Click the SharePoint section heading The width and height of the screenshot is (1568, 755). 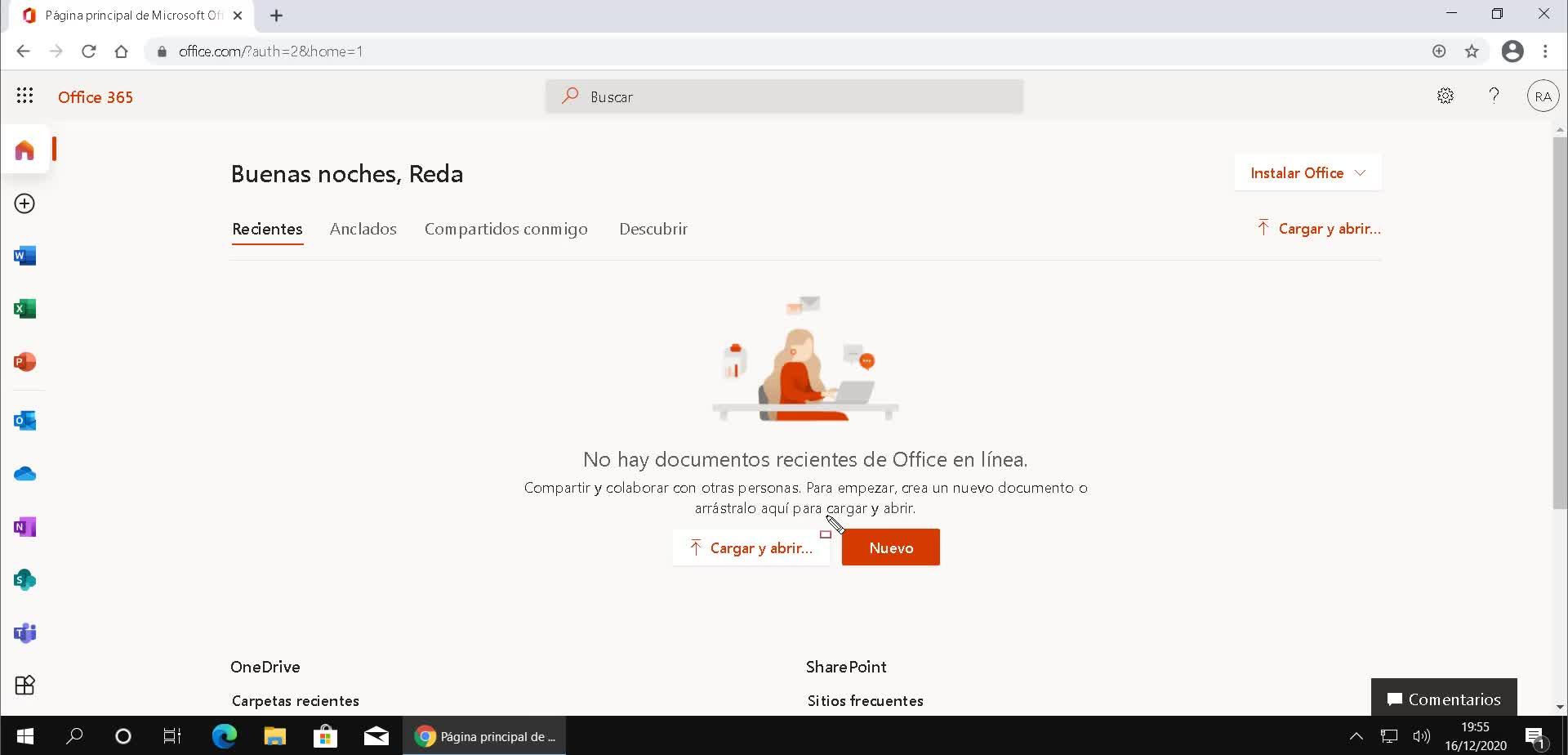pos(846,667)
